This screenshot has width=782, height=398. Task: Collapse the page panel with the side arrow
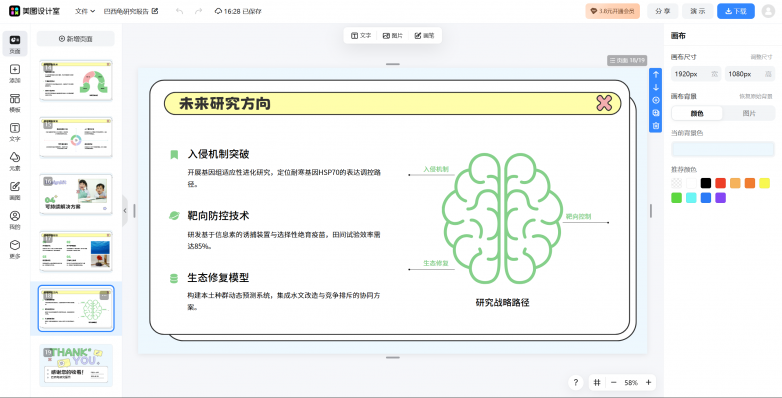[125, 210]
